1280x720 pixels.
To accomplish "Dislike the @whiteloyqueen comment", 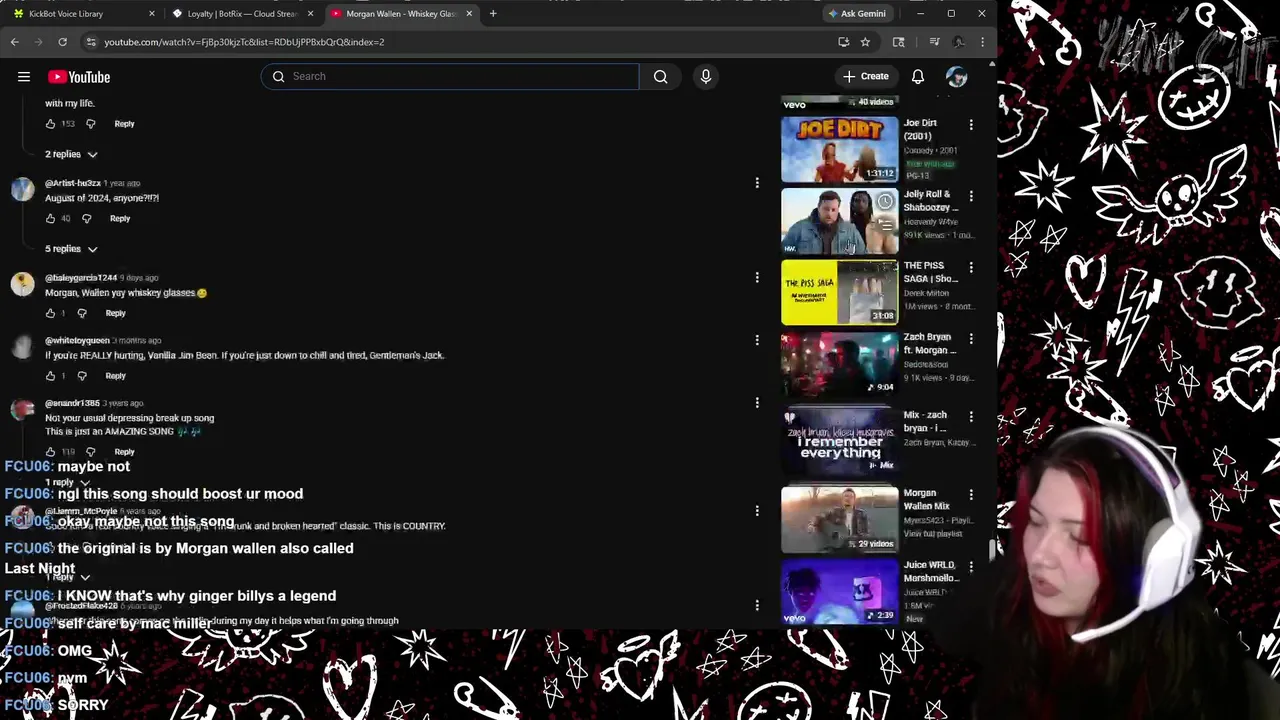I will tap(82, 376).
